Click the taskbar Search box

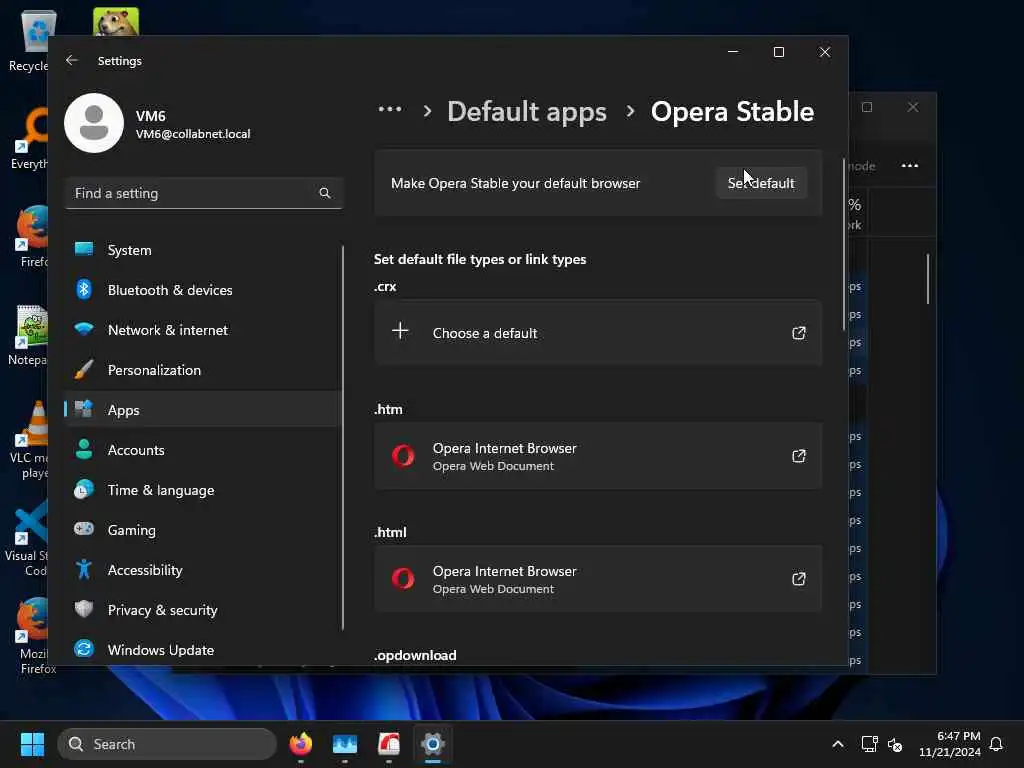pos(167,744)
